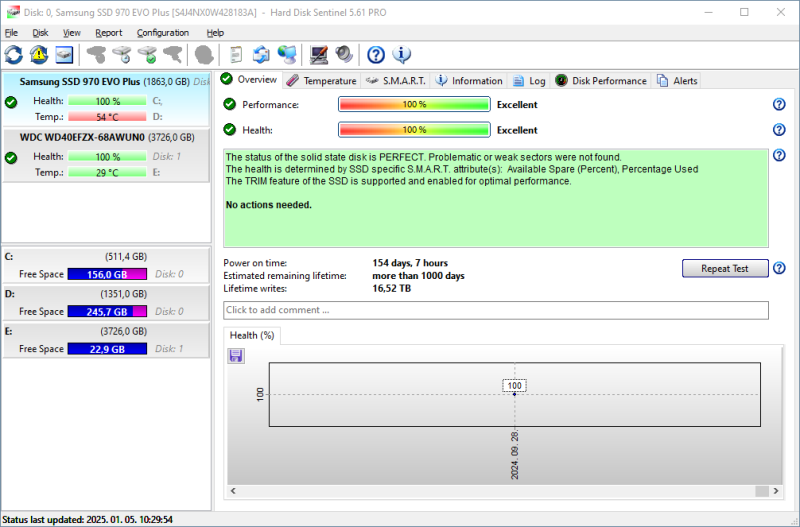Image resolution: width=800 pixels, height=527 pixels.
Task: Open the File menu
Action: 11,33
